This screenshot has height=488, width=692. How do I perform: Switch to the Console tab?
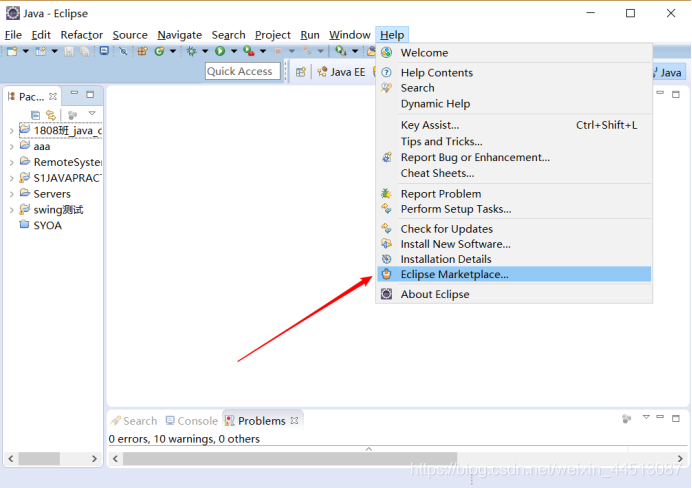(x=192, y=421)
